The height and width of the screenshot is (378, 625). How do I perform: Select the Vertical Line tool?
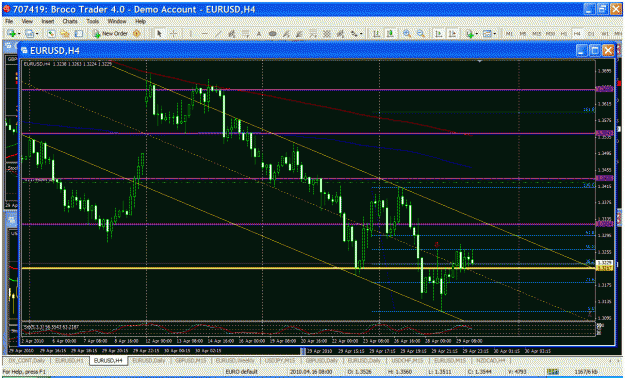click(191, 34)
